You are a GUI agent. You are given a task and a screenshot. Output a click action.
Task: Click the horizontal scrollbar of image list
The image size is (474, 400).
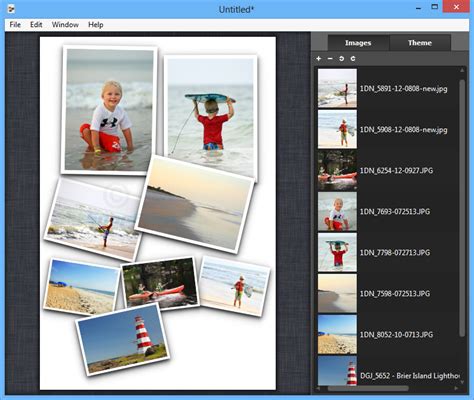pos(368,388)
